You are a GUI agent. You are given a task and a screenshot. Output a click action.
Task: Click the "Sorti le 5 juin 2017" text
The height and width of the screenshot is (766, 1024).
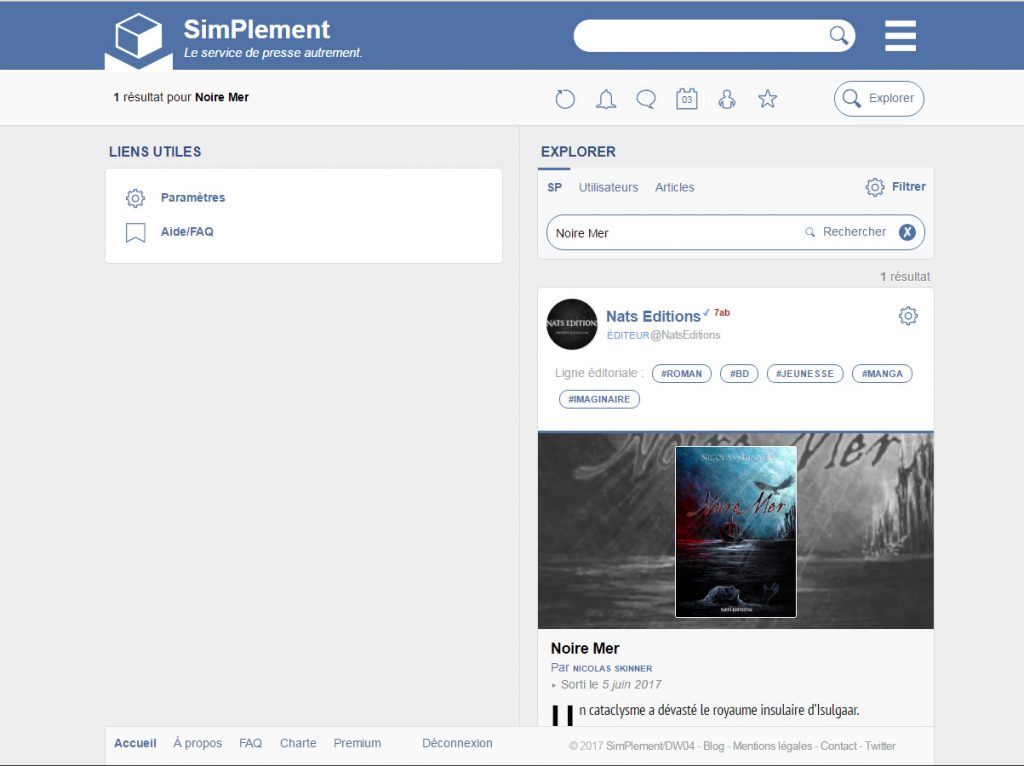[611, 684]
